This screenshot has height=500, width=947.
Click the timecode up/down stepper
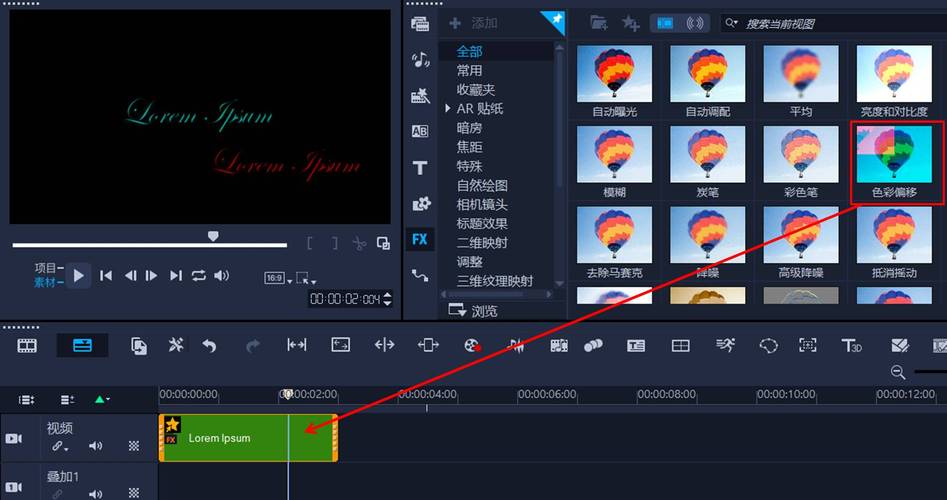(388, 298)
